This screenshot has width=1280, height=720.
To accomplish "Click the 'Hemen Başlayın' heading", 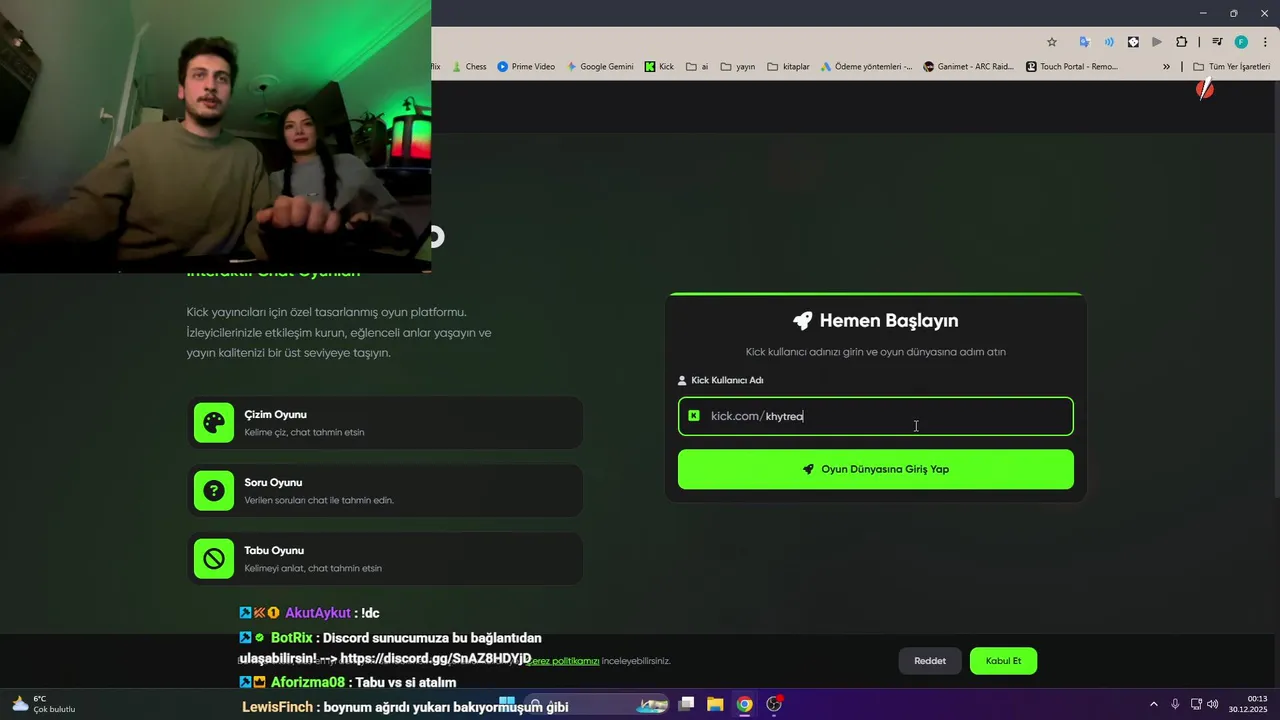I will (x=889, y=321).
